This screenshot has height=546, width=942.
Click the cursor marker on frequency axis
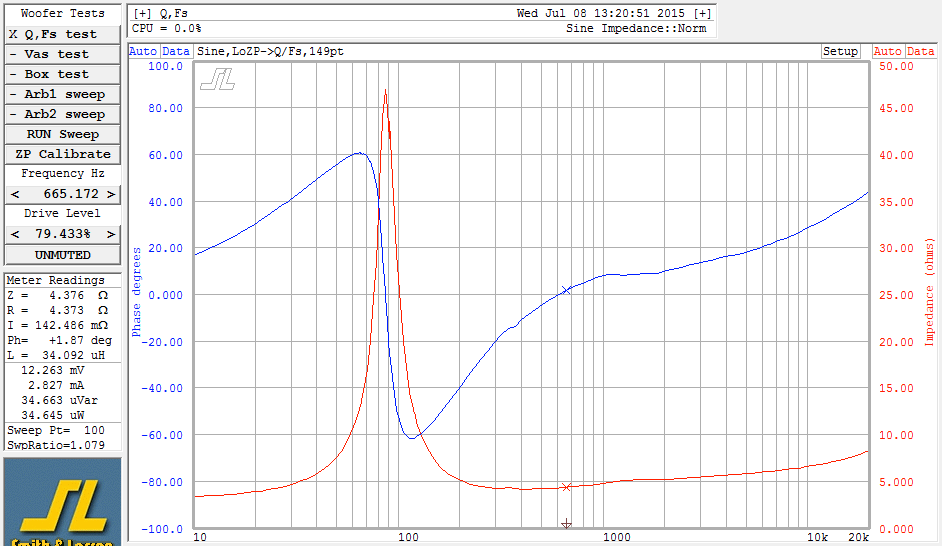(566, 524)
